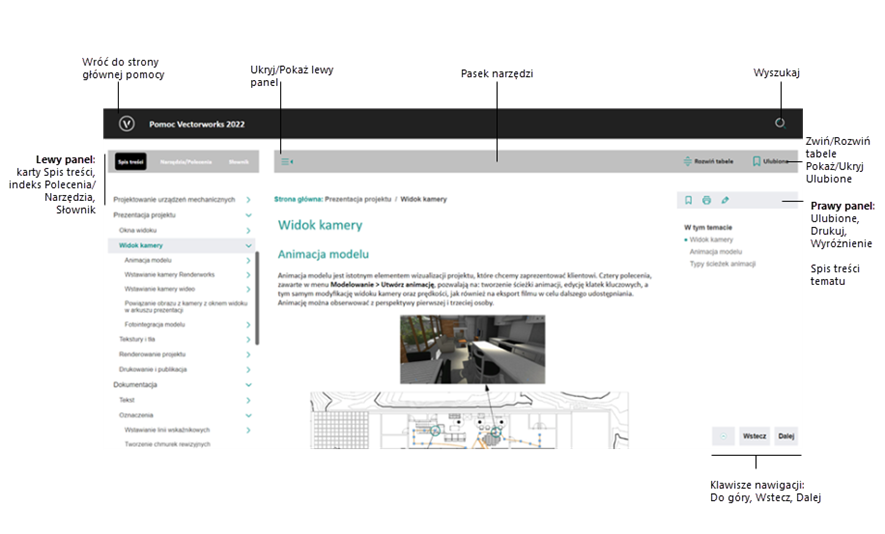
Task: Expand Wstawianie kamery wideo chevron
Action: 248,289
